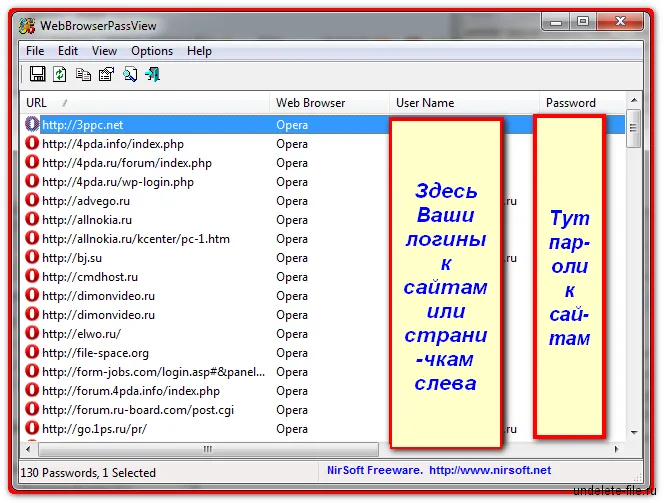Click the Save Selected Items toolbar icon
The width and height of the screenshot is (663, 503).
coord(37,74)
